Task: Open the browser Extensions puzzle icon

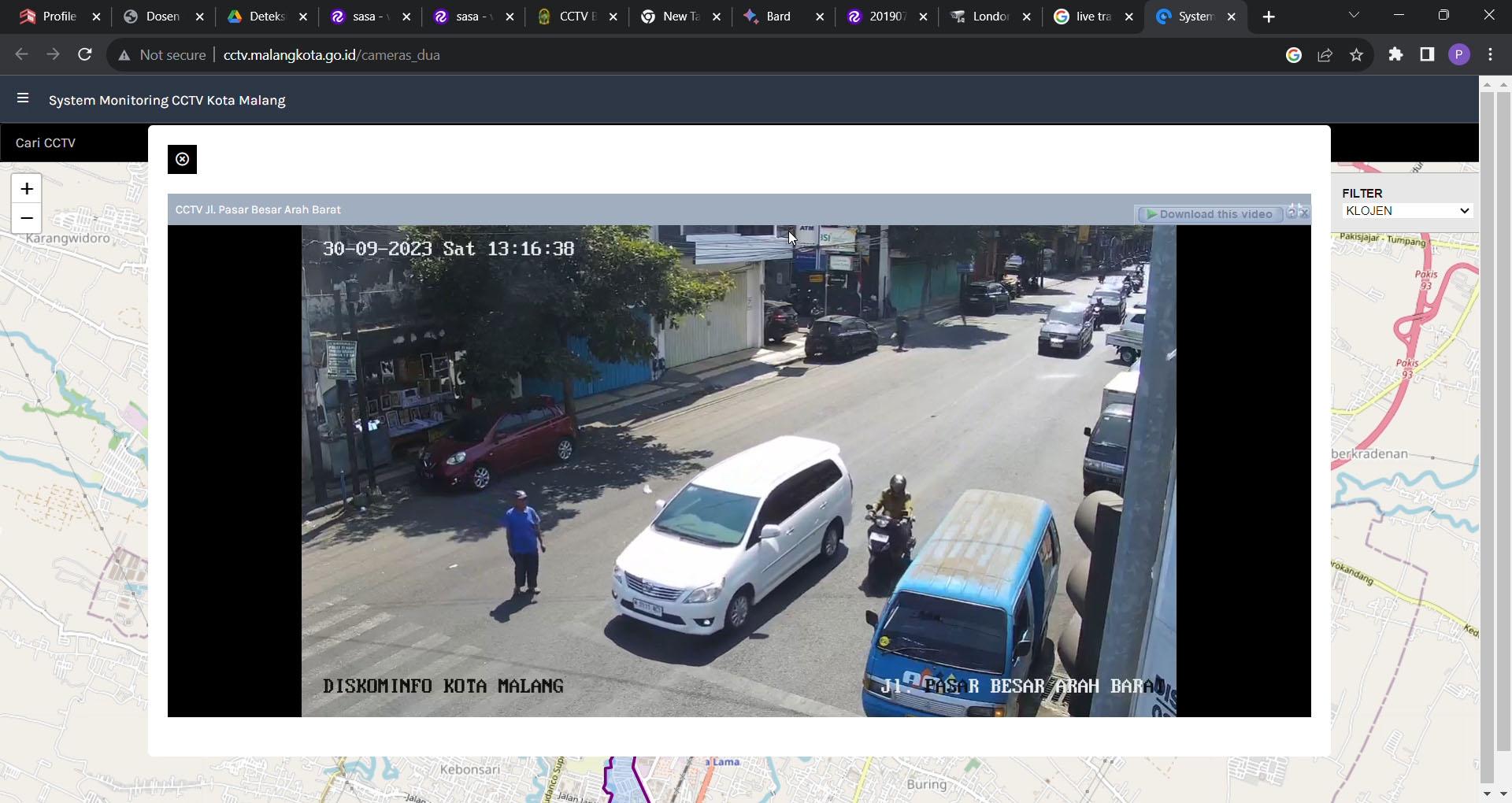Action: pos(1395,54)
